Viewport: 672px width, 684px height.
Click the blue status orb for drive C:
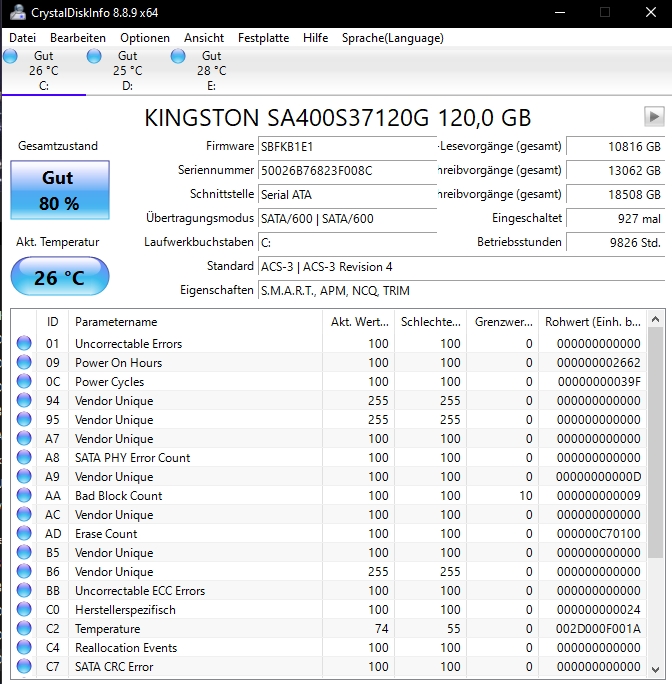coord(10,56)
